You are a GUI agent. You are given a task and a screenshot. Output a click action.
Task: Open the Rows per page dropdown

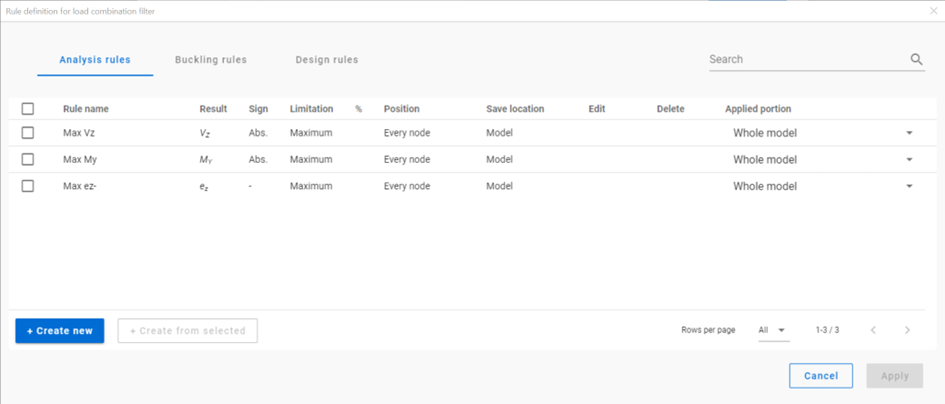[773, 330]
